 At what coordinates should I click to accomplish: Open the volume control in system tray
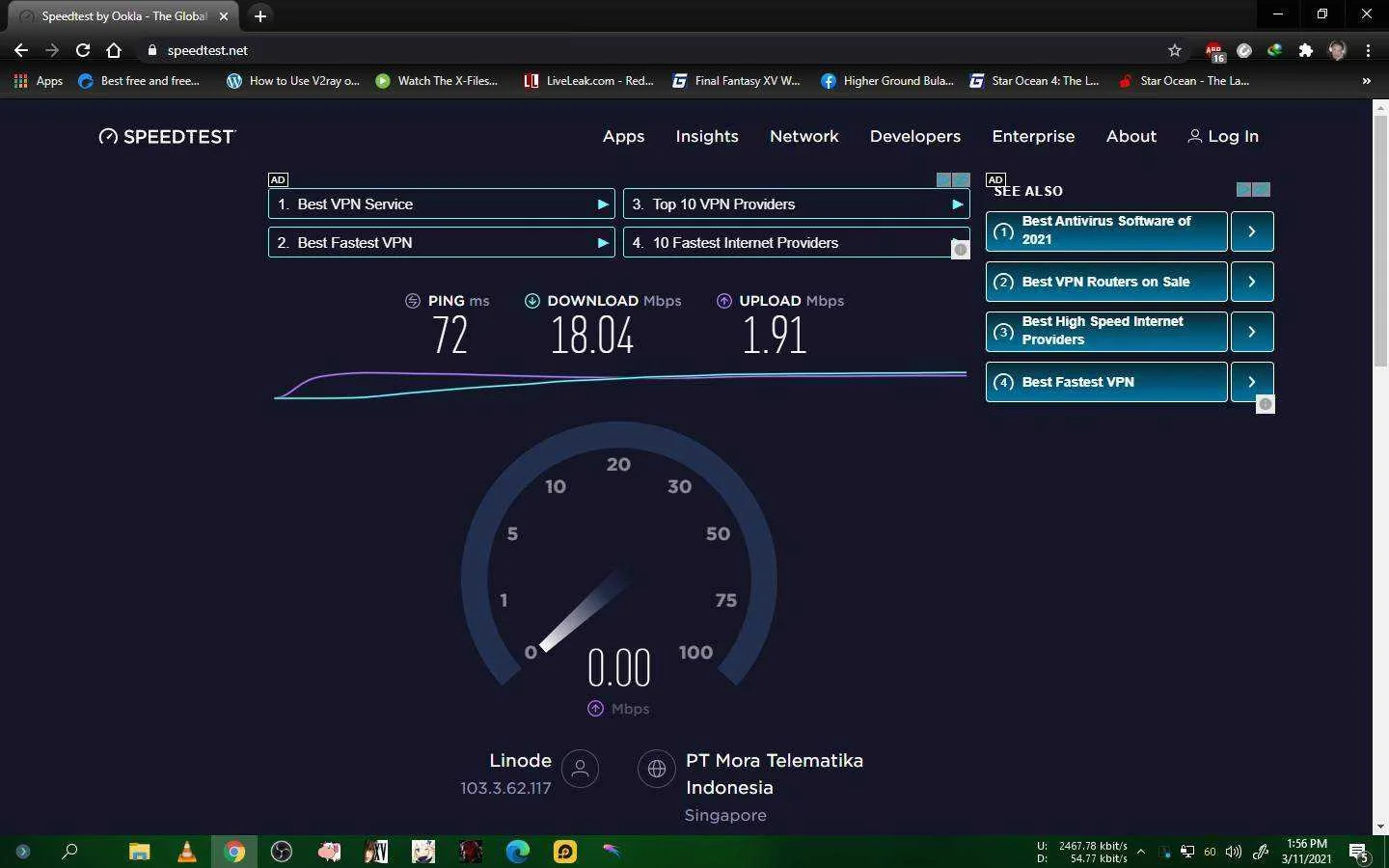click(1233, 852)
